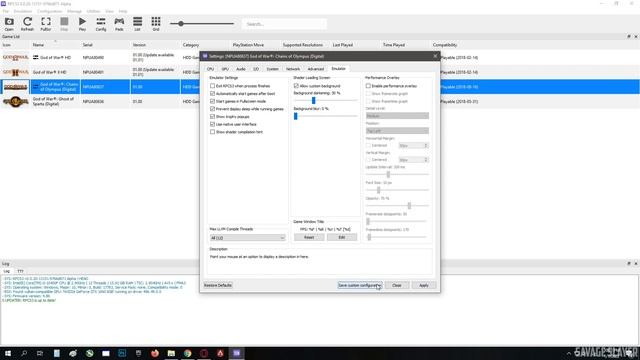Screen dimensions: 640x360
Task: Refresh the game list
Action: (x=27, y=24)
